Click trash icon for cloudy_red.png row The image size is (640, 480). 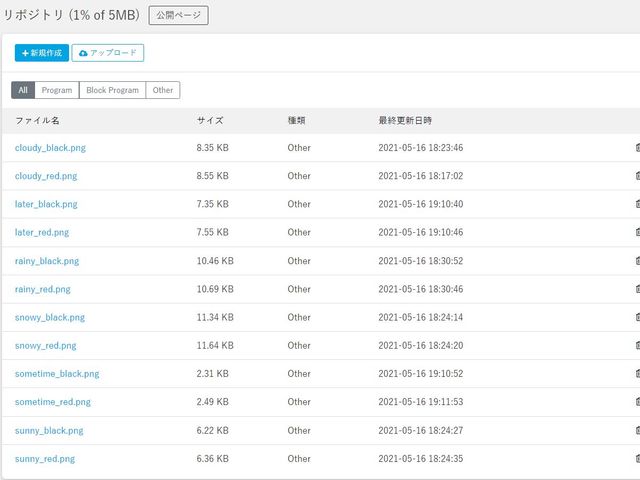click(637, 176)
